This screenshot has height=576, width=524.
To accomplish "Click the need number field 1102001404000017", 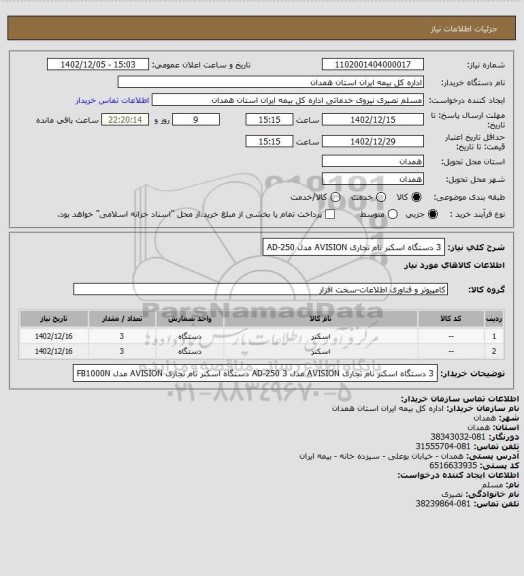I will [x=373, y=64].
